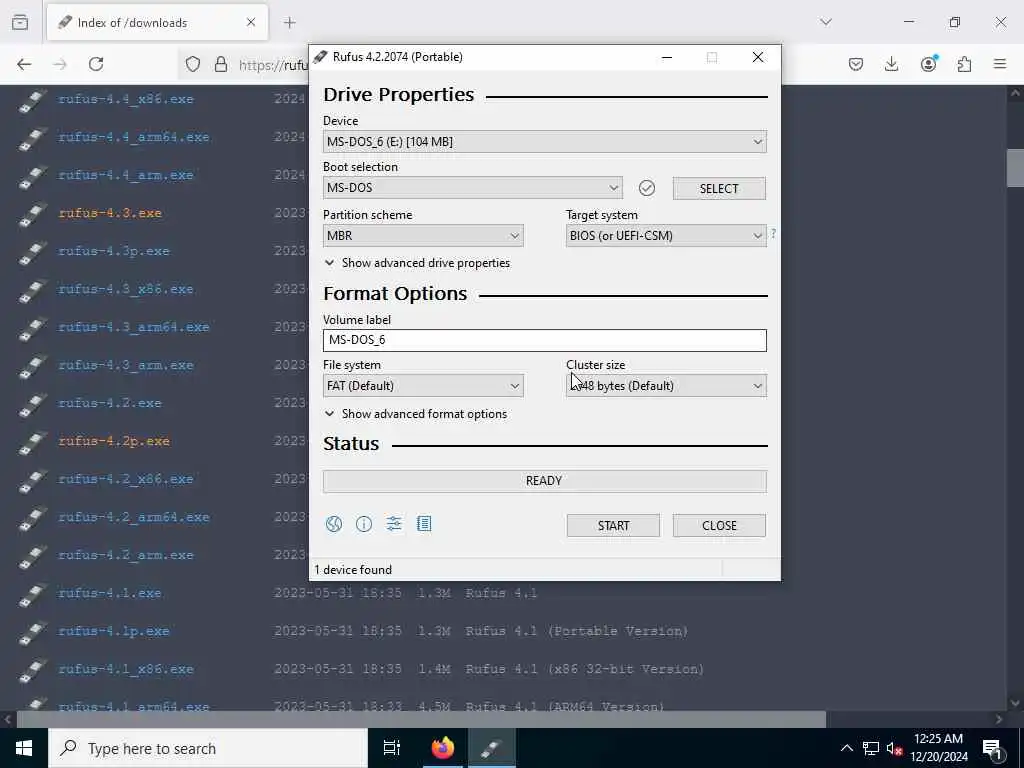Open rufus-4.2p.exe download link
The width and height of the screenshot is (1024, 768).
(x=114, y=441)
